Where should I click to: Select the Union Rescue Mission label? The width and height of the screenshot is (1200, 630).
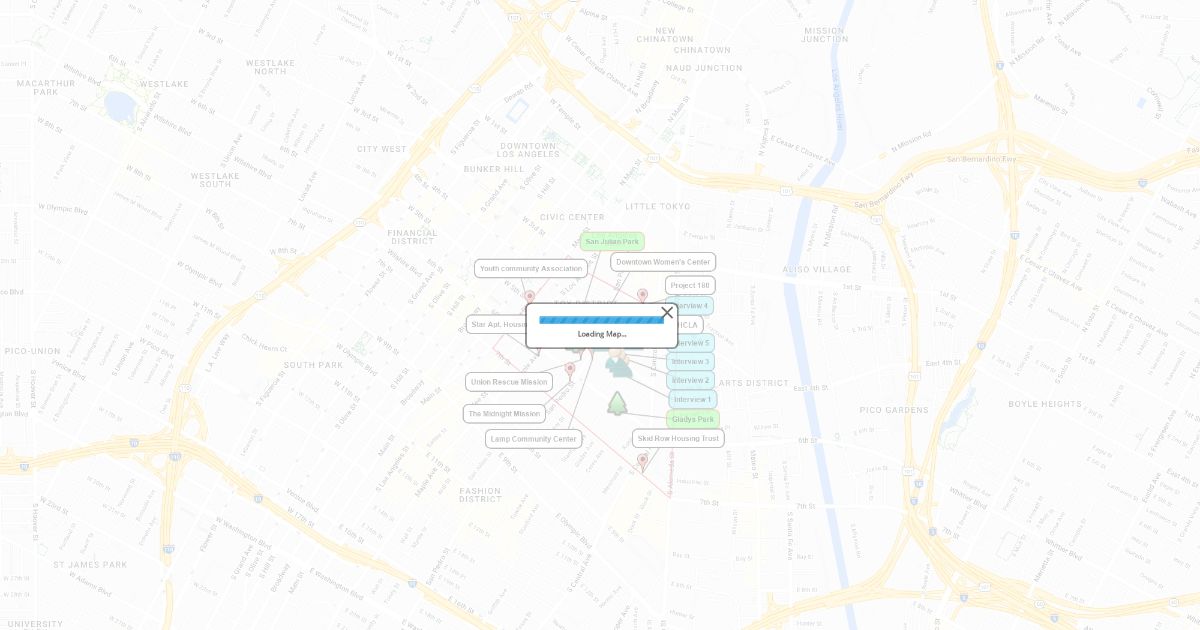pos(509,382)
